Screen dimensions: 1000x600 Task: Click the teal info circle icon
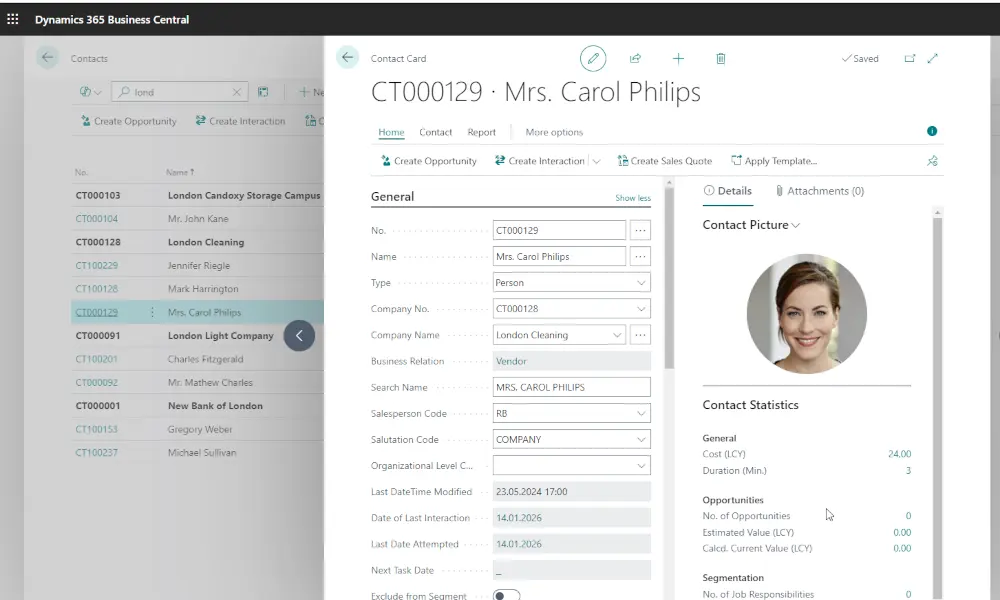pyautogui.click(x=932, y=131)
